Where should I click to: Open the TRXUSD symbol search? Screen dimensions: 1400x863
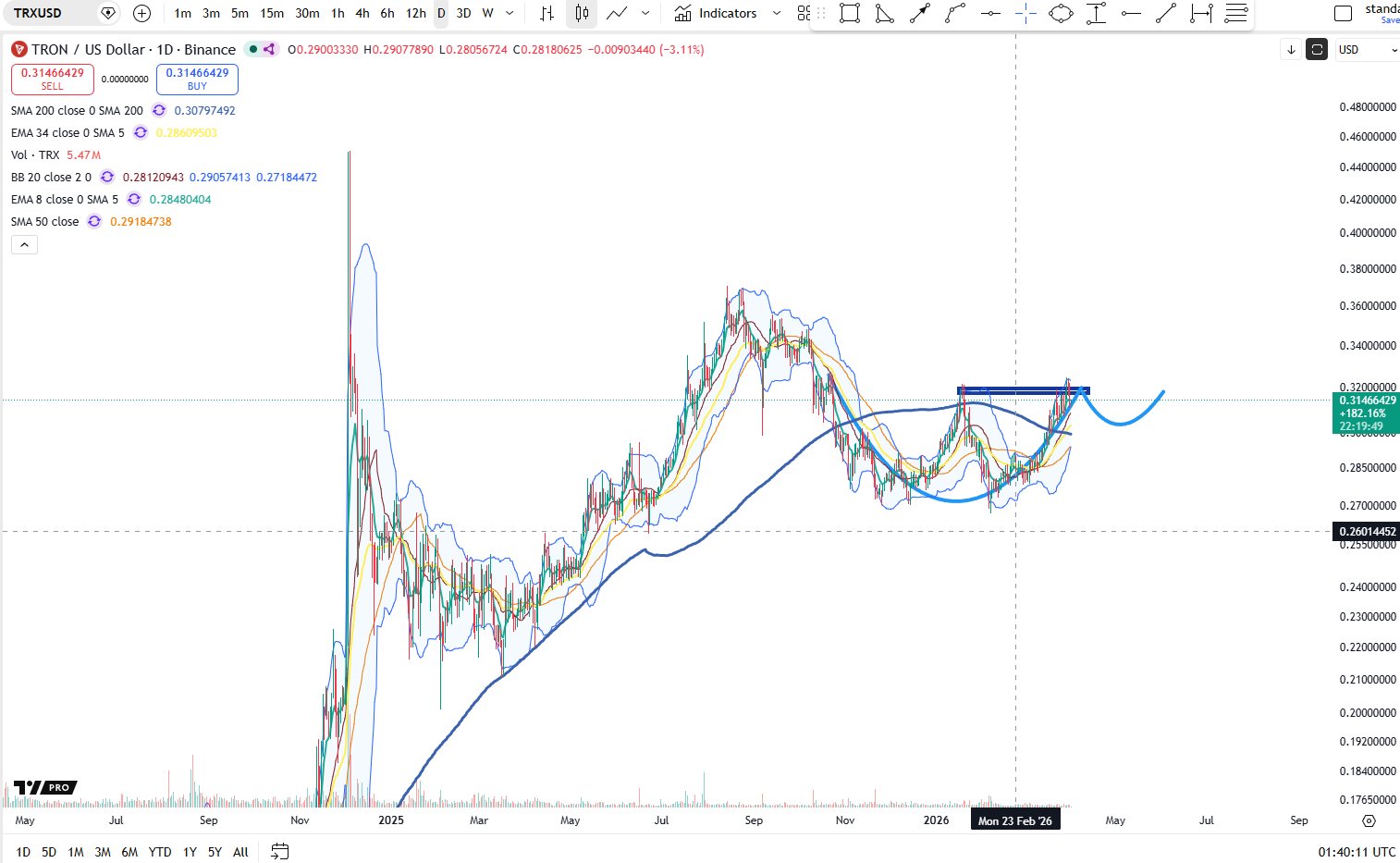click(x=38, y=13)
